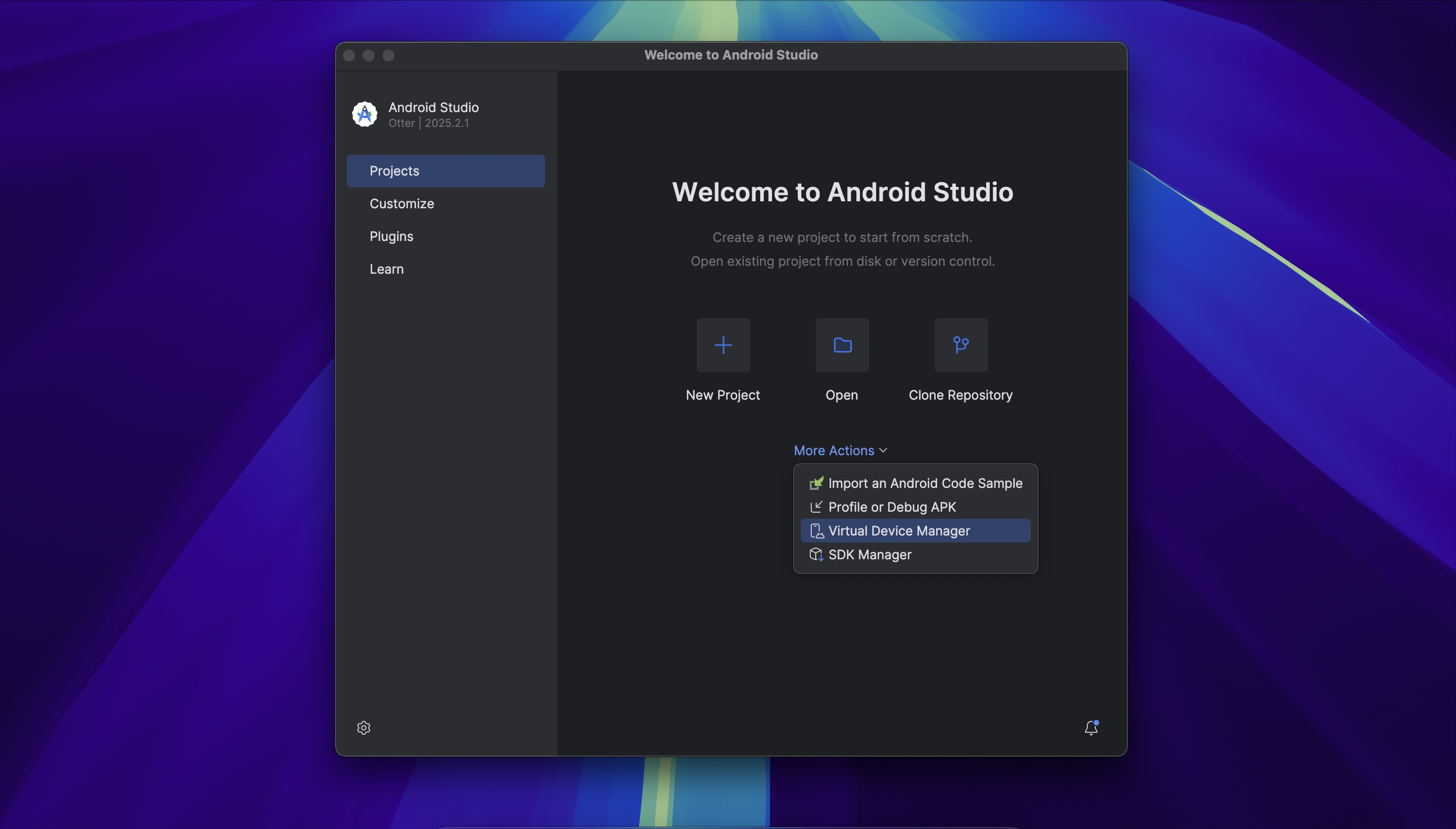
Task: Launch SDK Manager from menu
Action: click(x=915, y=554)
